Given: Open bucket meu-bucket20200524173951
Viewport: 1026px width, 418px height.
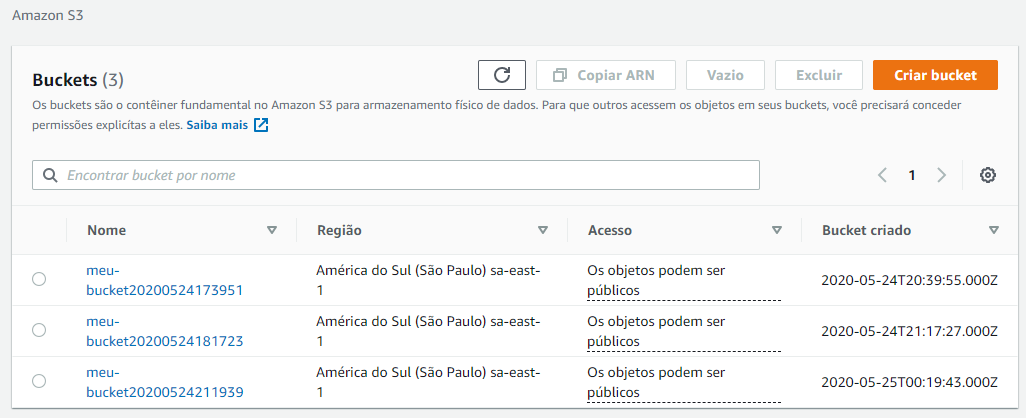Looking at the screenshot, I should [165, 280].
